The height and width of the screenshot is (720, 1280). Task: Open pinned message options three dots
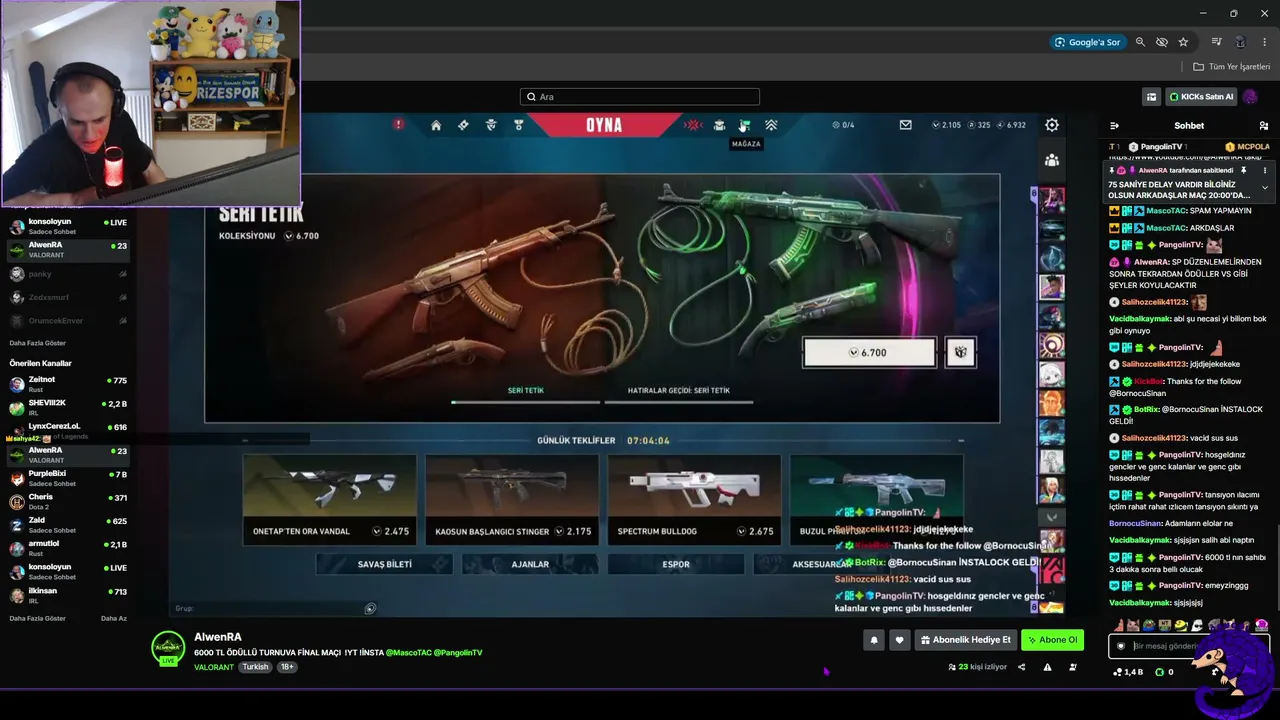point(1264,171)
